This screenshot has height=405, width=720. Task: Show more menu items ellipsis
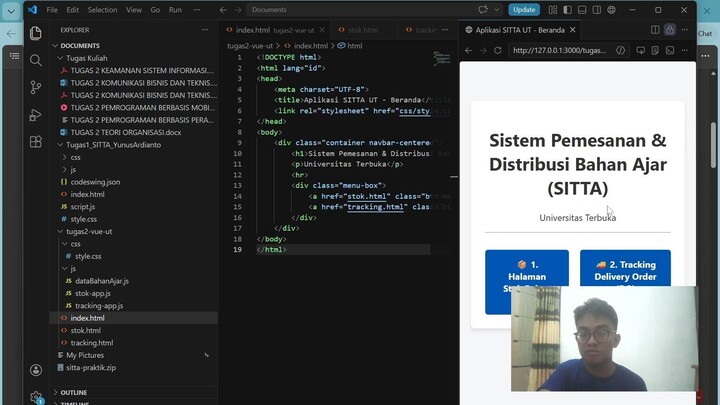click(197, 10)
